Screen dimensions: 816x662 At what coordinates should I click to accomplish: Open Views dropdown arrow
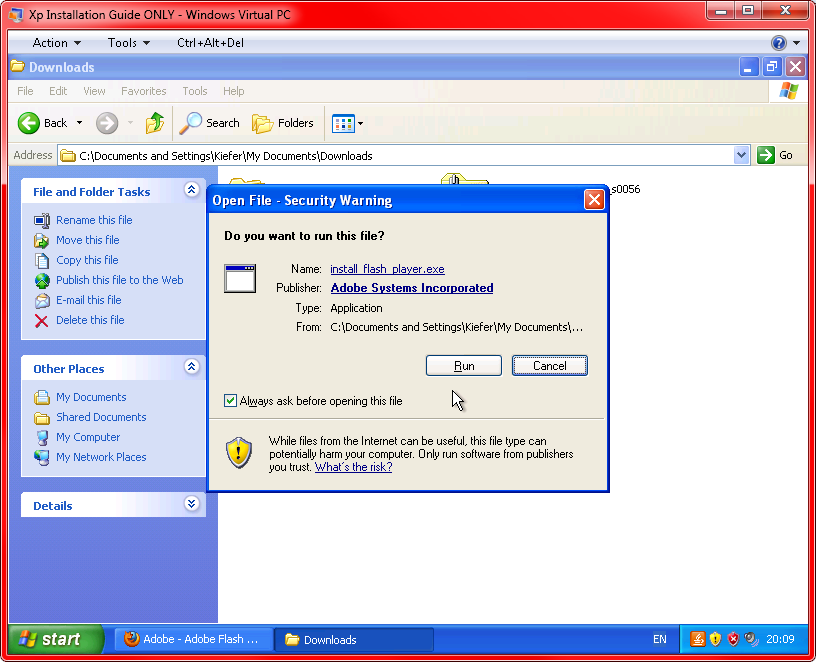[x=361, y=124]
